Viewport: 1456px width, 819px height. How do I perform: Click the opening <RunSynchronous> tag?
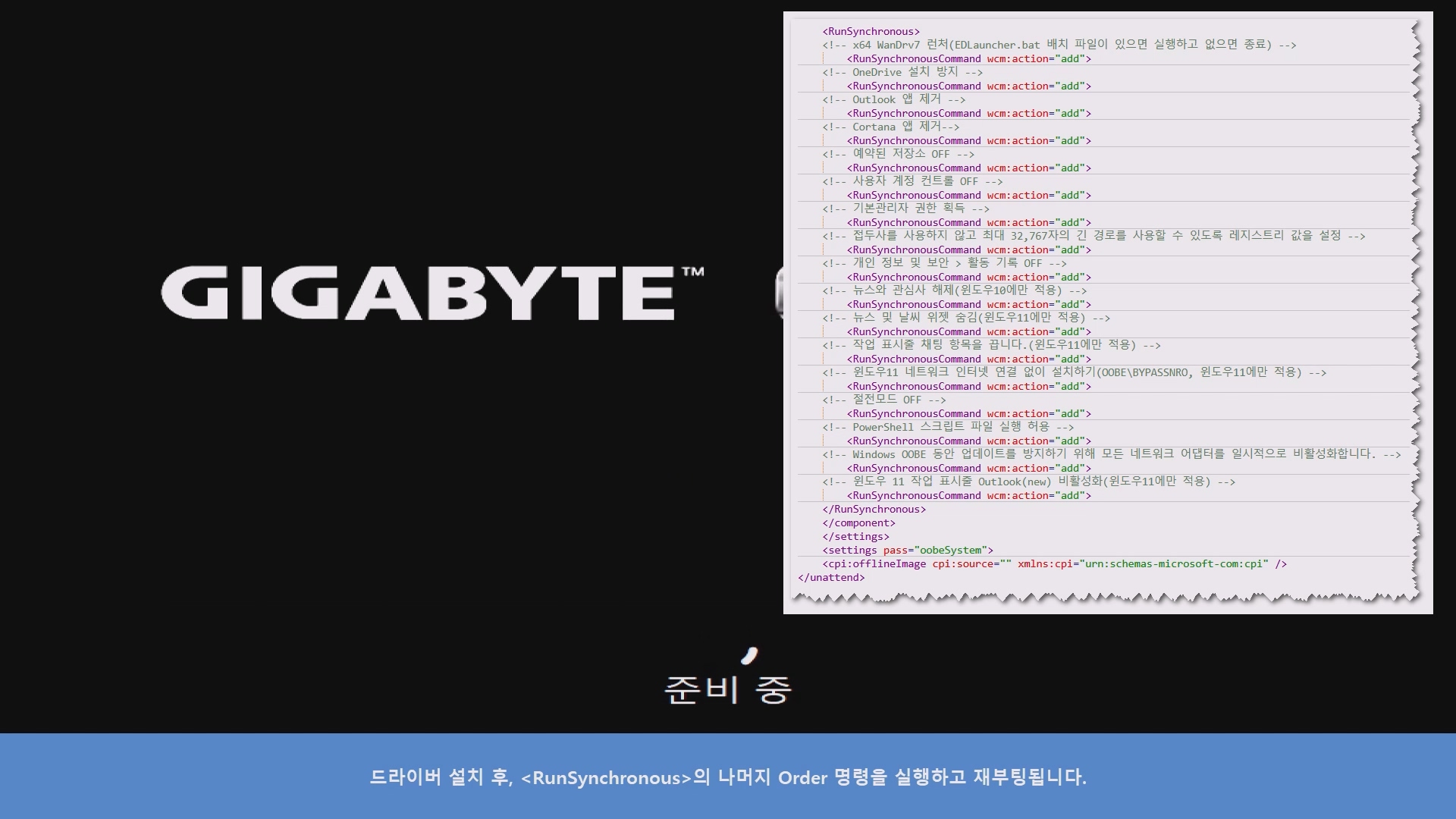(x=871, y=31)
